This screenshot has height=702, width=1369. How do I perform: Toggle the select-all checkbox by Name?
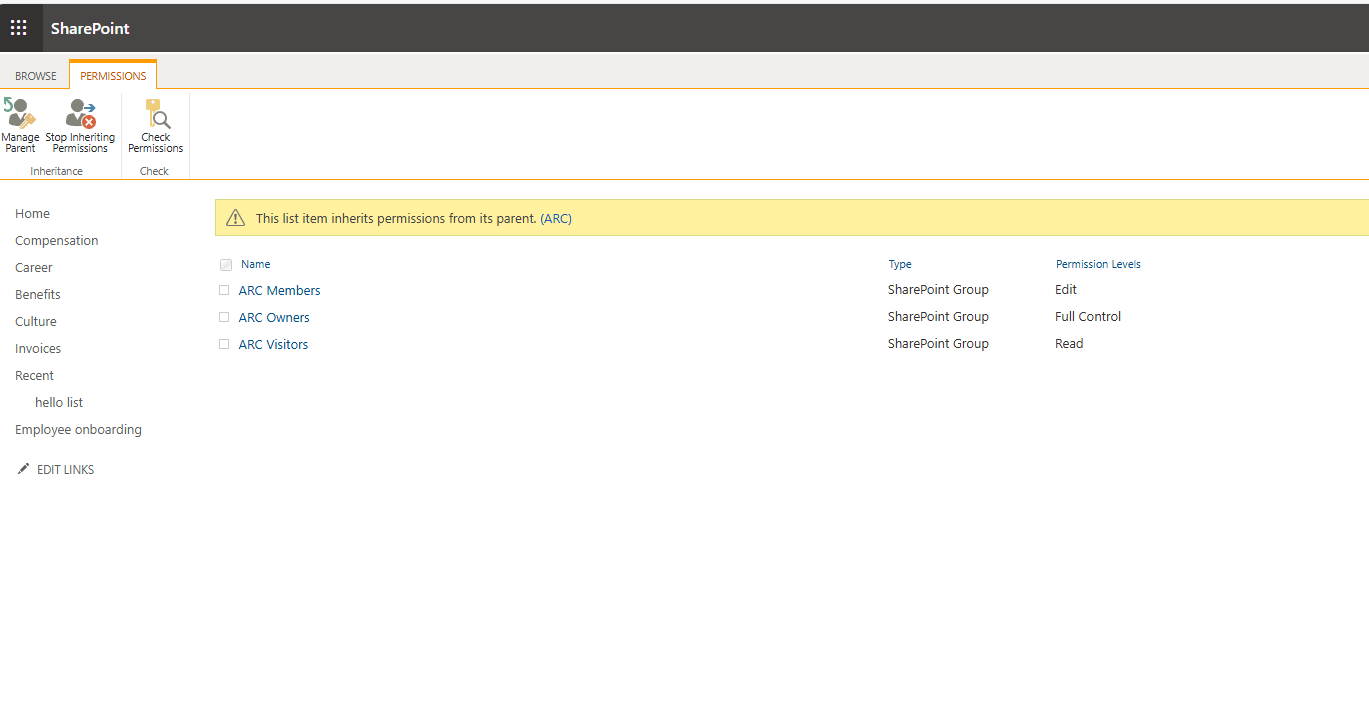pos(226,265)
